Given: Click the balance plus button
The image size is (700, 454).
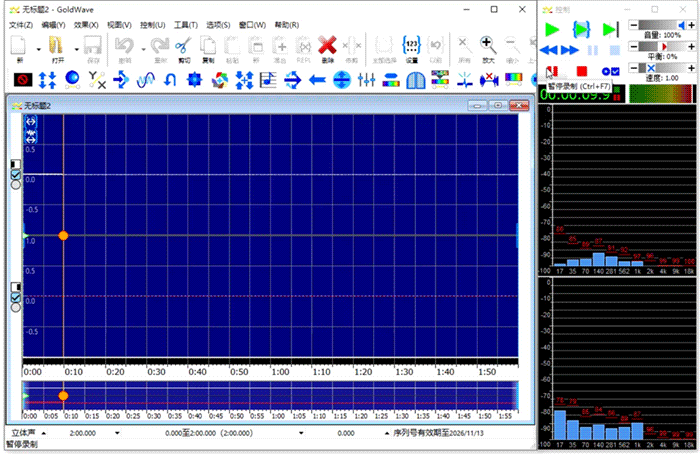Looking at the screenshot, I should 691,46.
